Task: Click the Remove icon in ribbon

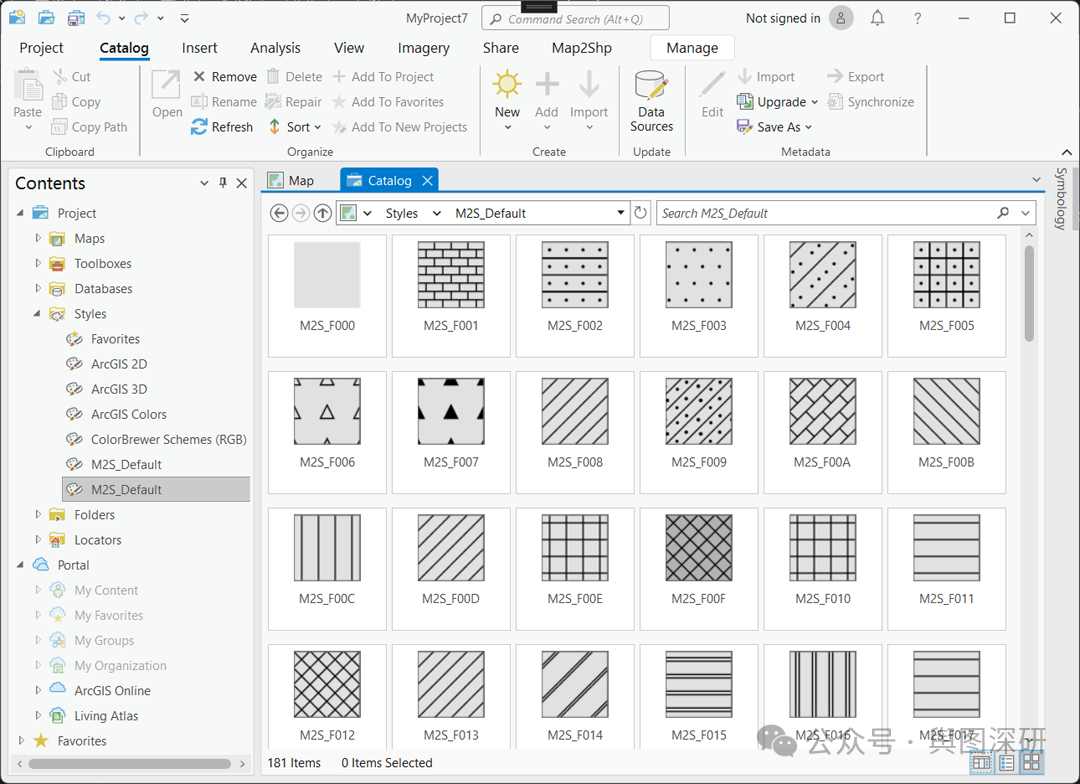Action: [x=199, y=77]
